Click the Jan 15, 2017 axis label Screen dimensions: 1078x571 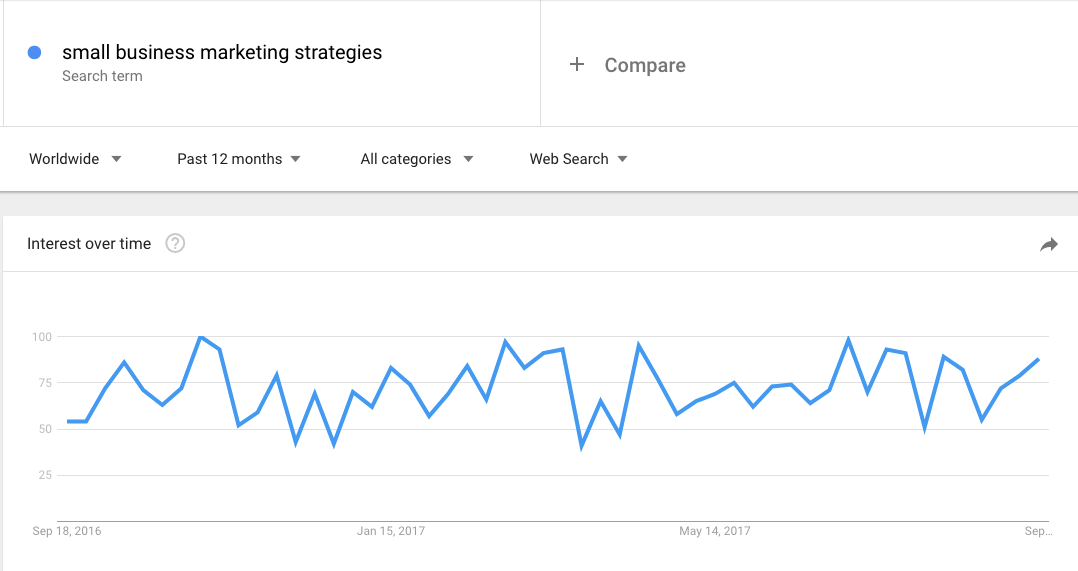390,530
